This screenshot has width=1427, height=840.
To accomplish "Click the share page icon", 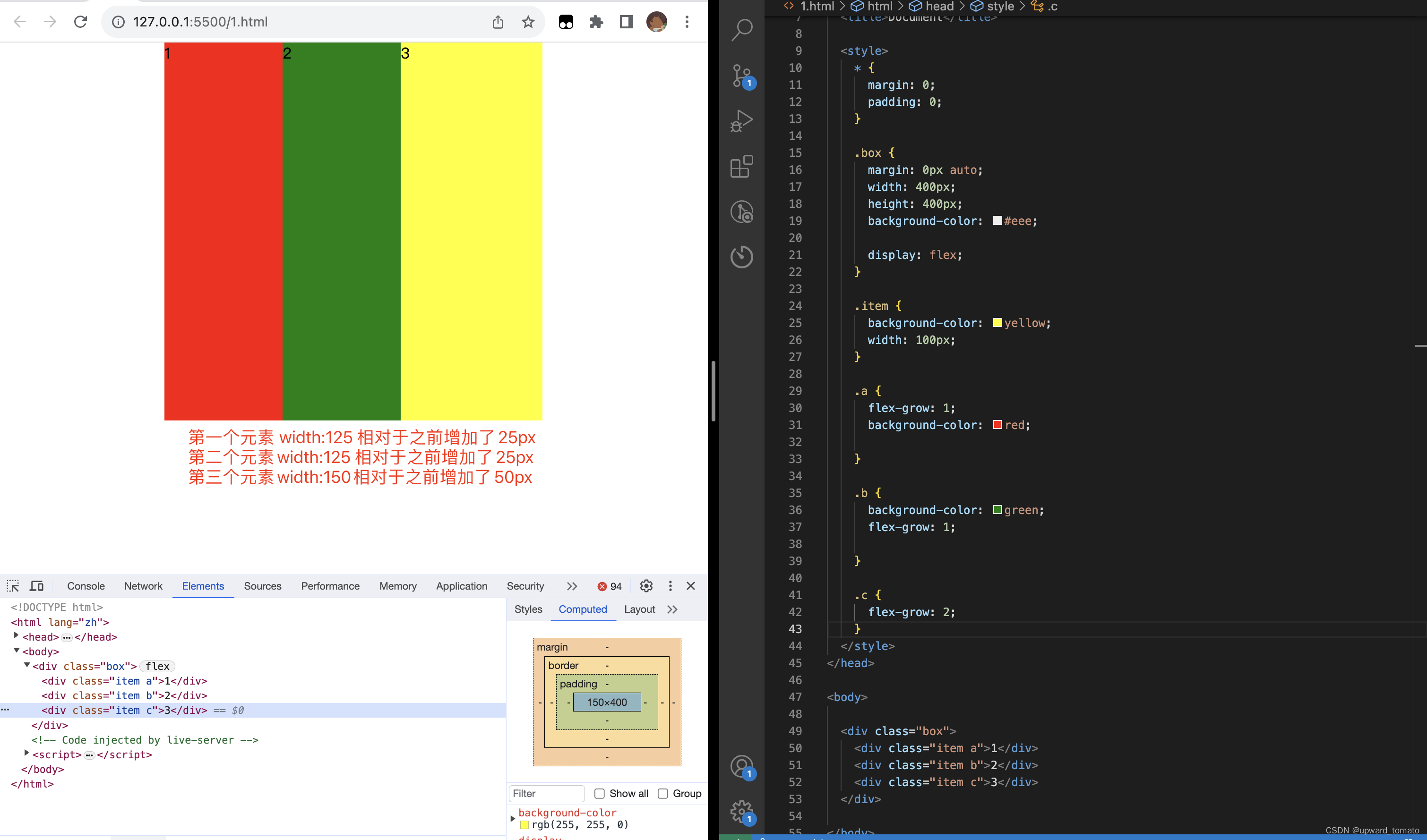I will pos(498,22).
